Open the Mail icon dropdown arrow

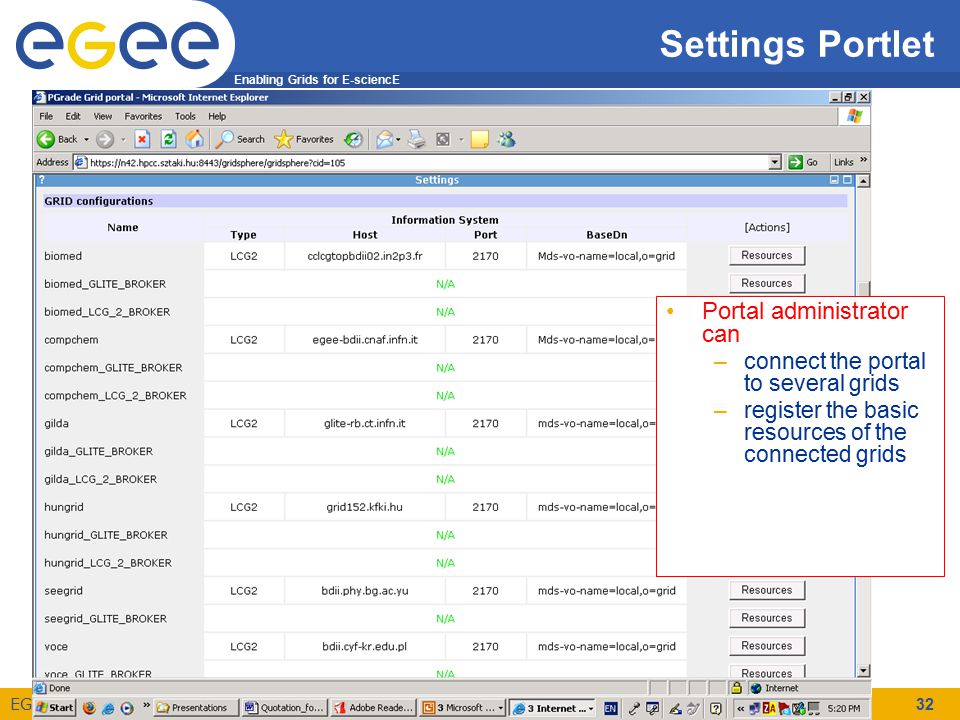[399, 140]
